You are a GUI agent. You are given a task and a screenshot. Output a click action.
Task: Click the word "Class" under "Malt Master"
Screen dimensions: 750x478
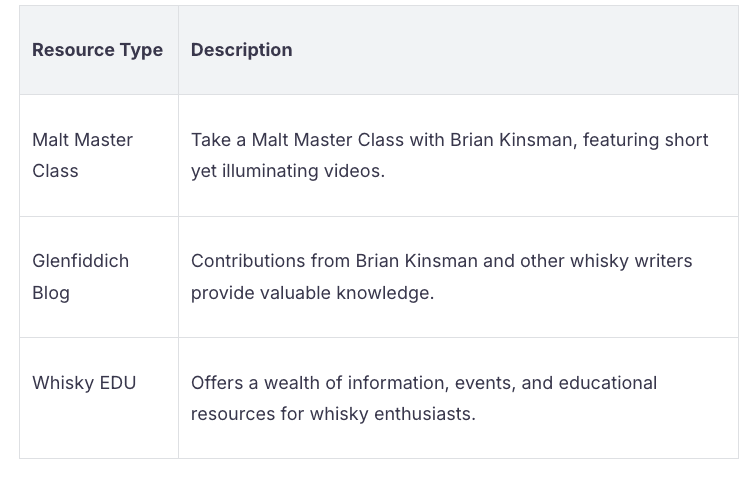tap(55, 171)
